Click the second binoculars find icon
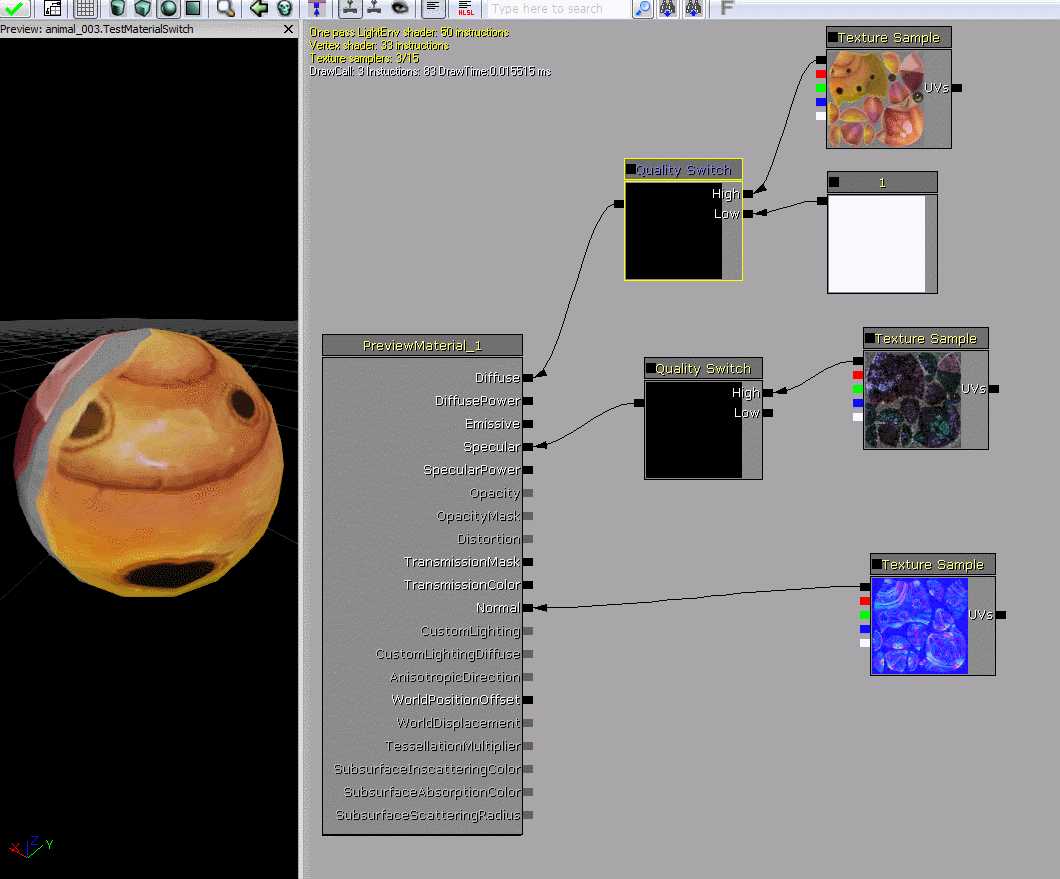Image resolution: width=1060 pixels, height=879 pixels. [694, 8]
